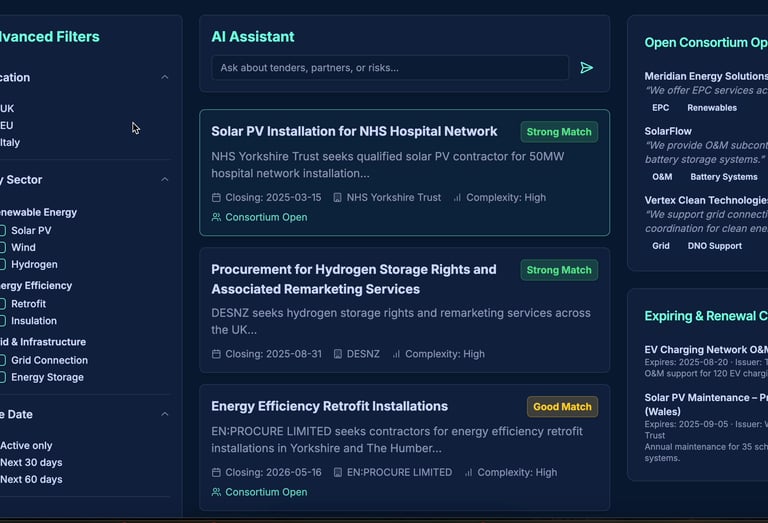Screen dimensions: 768x523
Task: Check the Energy Storage filter checkbox
Action: coord(2,378)
